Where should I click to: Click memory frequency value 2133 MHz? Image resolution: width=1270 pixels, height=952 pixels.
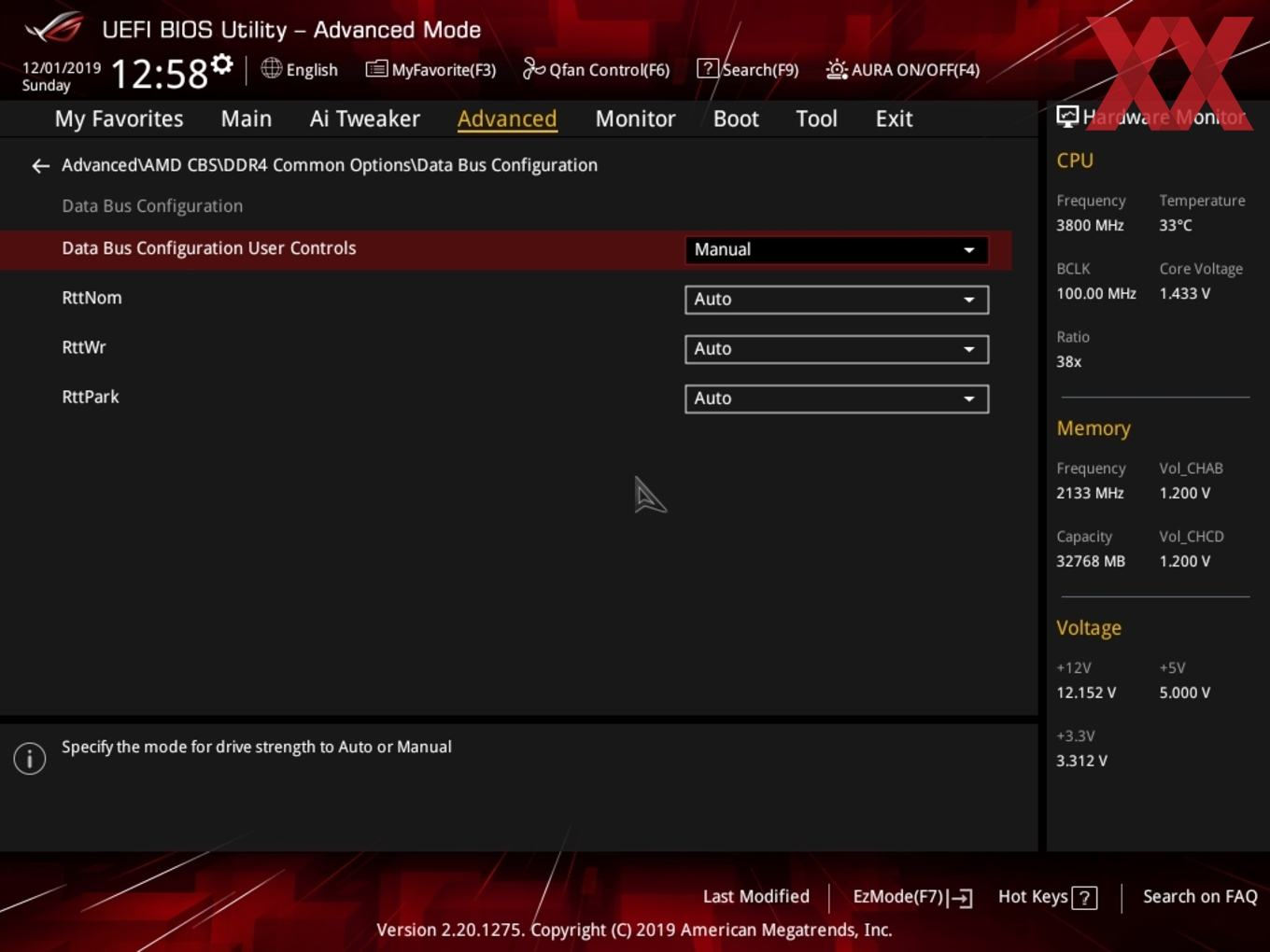tap(1090, 494)
